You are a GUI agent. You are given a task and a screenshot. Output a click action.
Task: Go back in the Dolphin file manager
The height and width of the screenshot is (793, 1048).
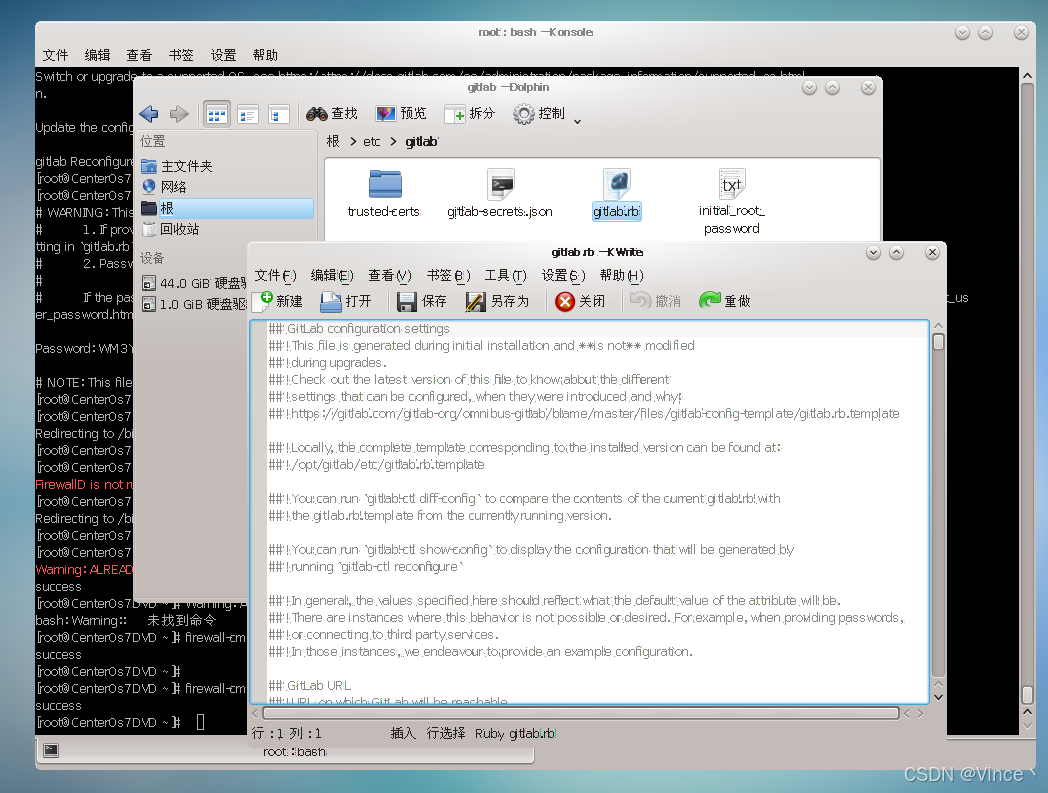[x=149, y=114]
